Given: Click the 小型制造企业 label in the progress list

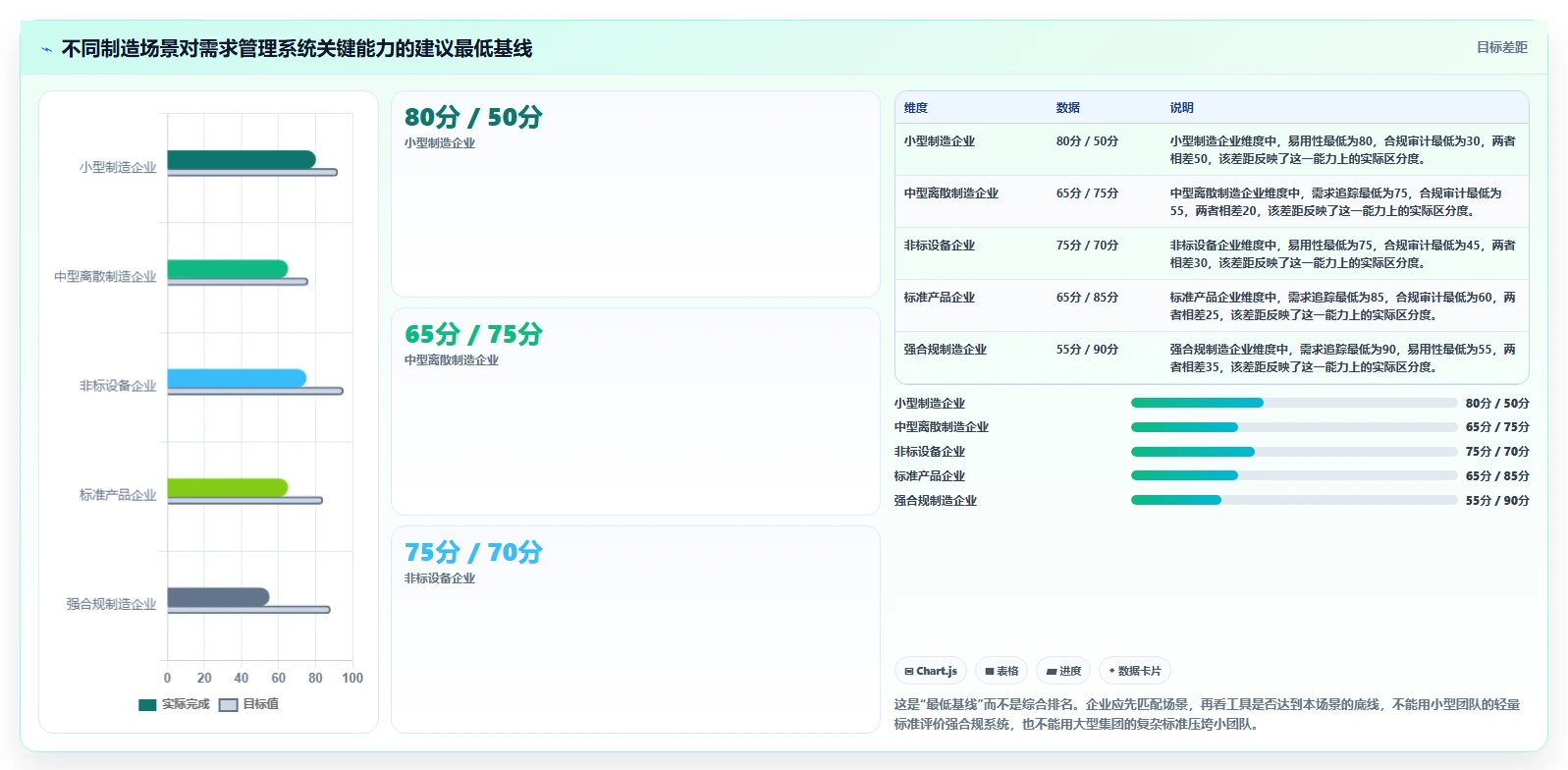Looking at the screenshot, I should 930,404.
